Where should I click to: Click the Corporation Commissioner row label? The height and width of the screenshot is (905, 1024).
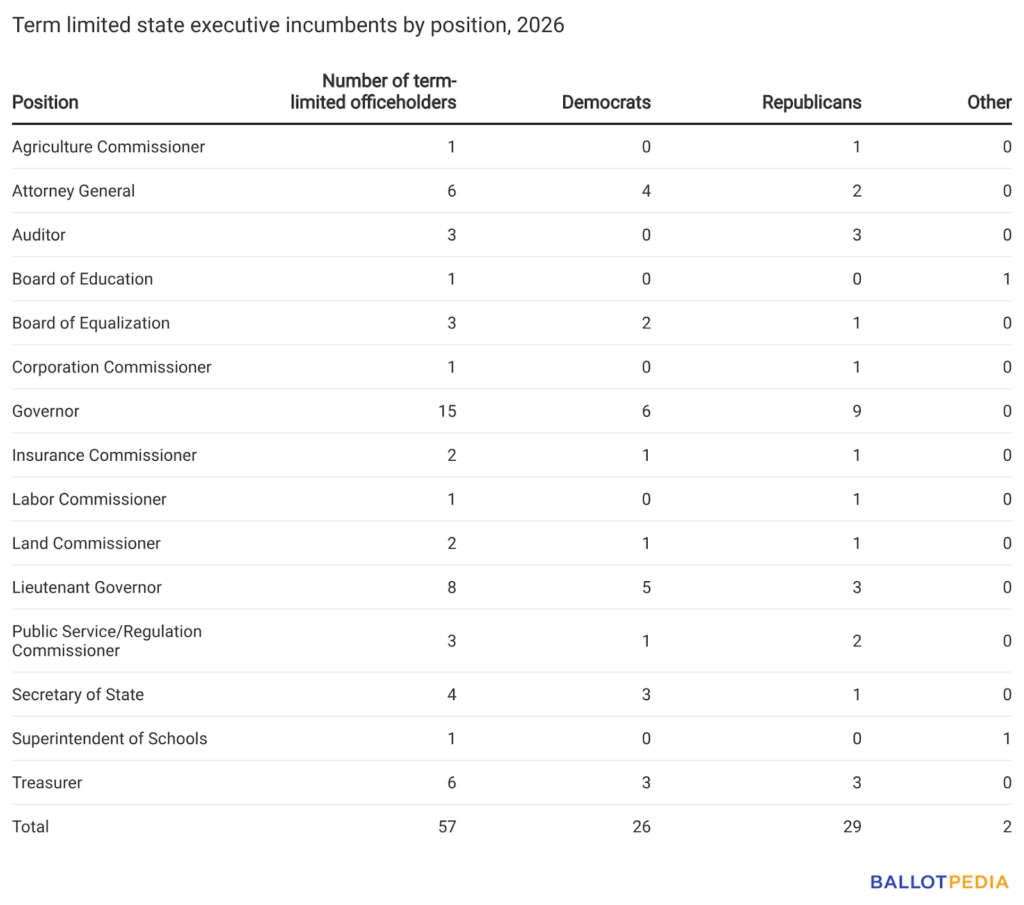point(112,367)
